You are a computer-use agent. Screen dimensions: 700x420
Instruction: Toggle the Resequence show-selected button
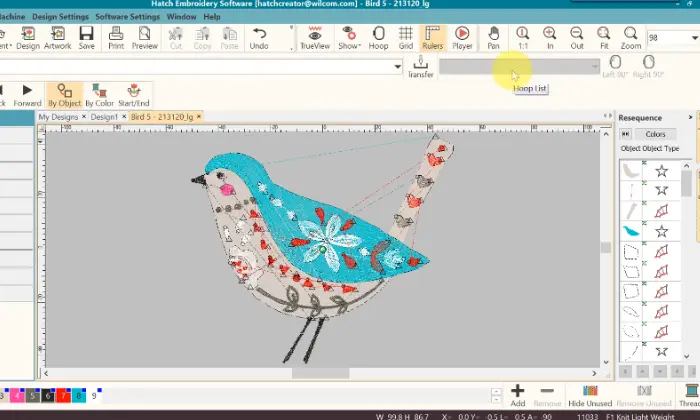pyautogui.click(x=625, y=134)
